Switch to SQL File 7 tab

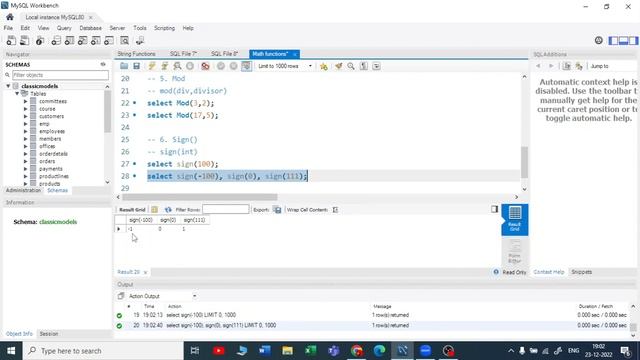tap(183, 54)
